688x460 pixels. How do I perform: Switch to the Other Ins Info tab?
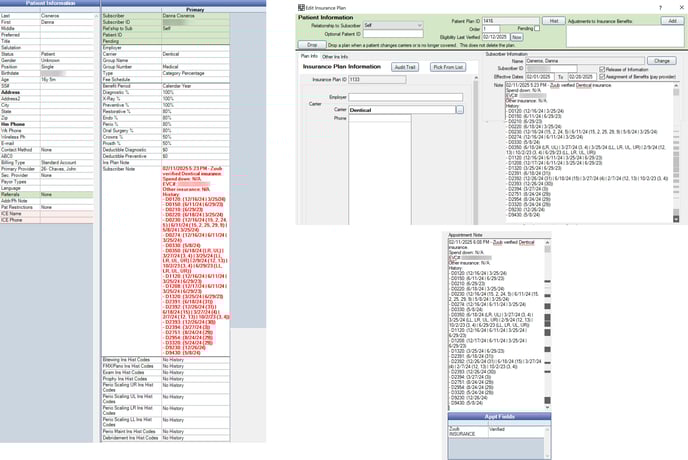335,57
